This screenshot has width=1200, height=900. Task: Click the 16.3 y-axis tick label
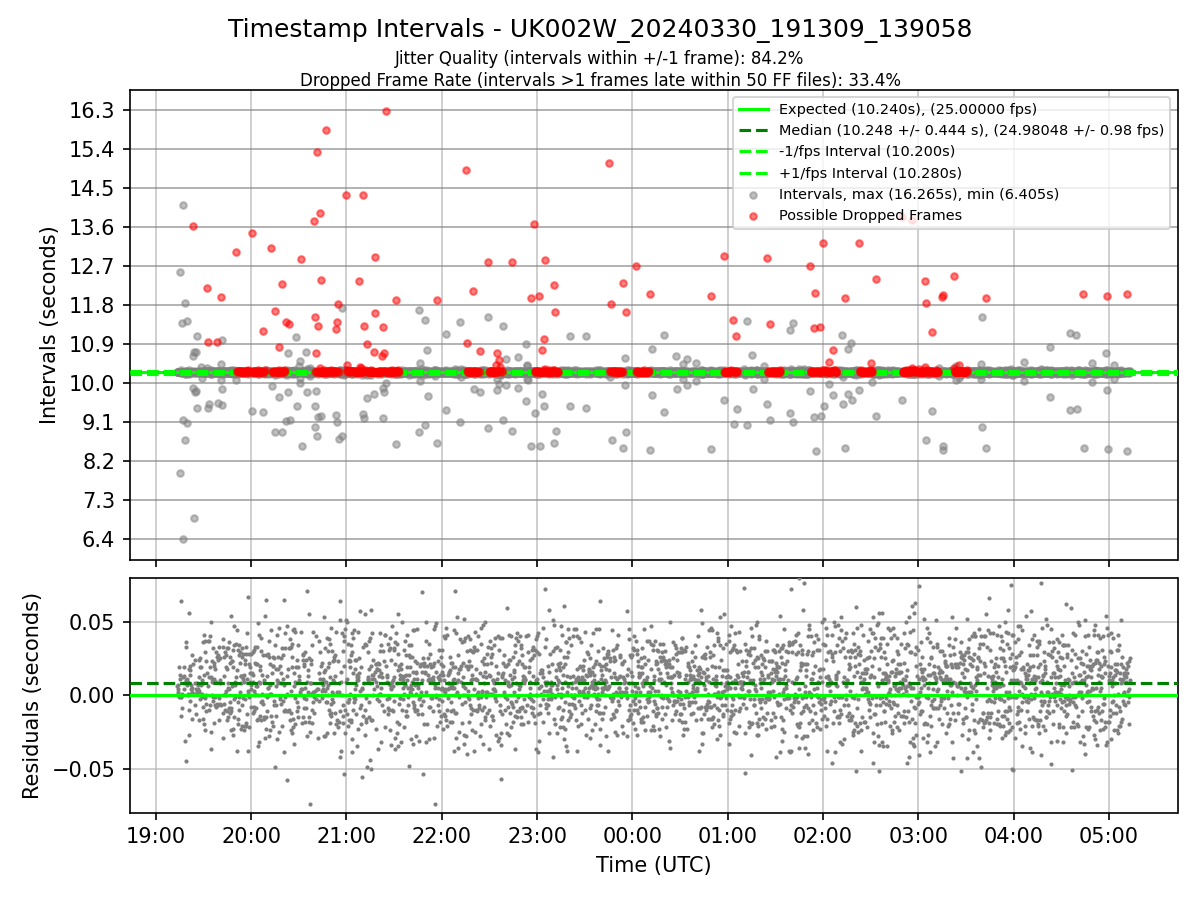click(93, 110)
